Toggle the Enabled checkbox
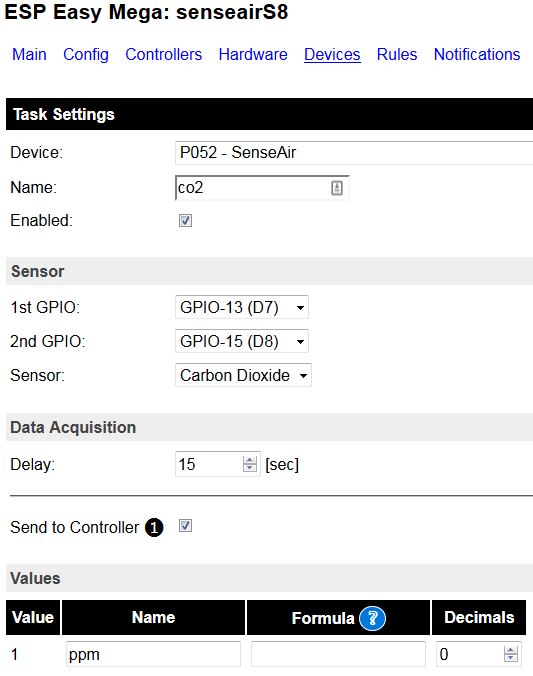Viewport: 533px width, 676px height. (185, 221)
